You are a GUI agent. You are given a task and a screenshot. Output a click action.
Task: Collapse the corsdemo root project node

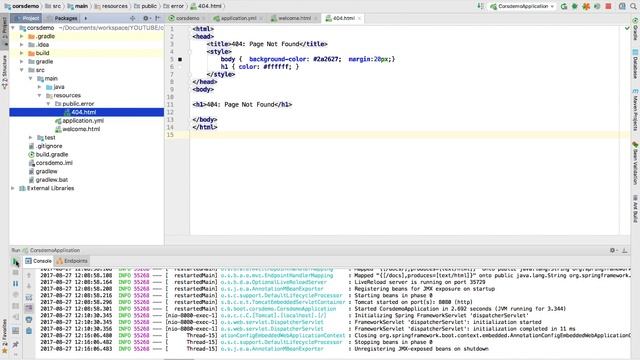click(x=13, y=28)
